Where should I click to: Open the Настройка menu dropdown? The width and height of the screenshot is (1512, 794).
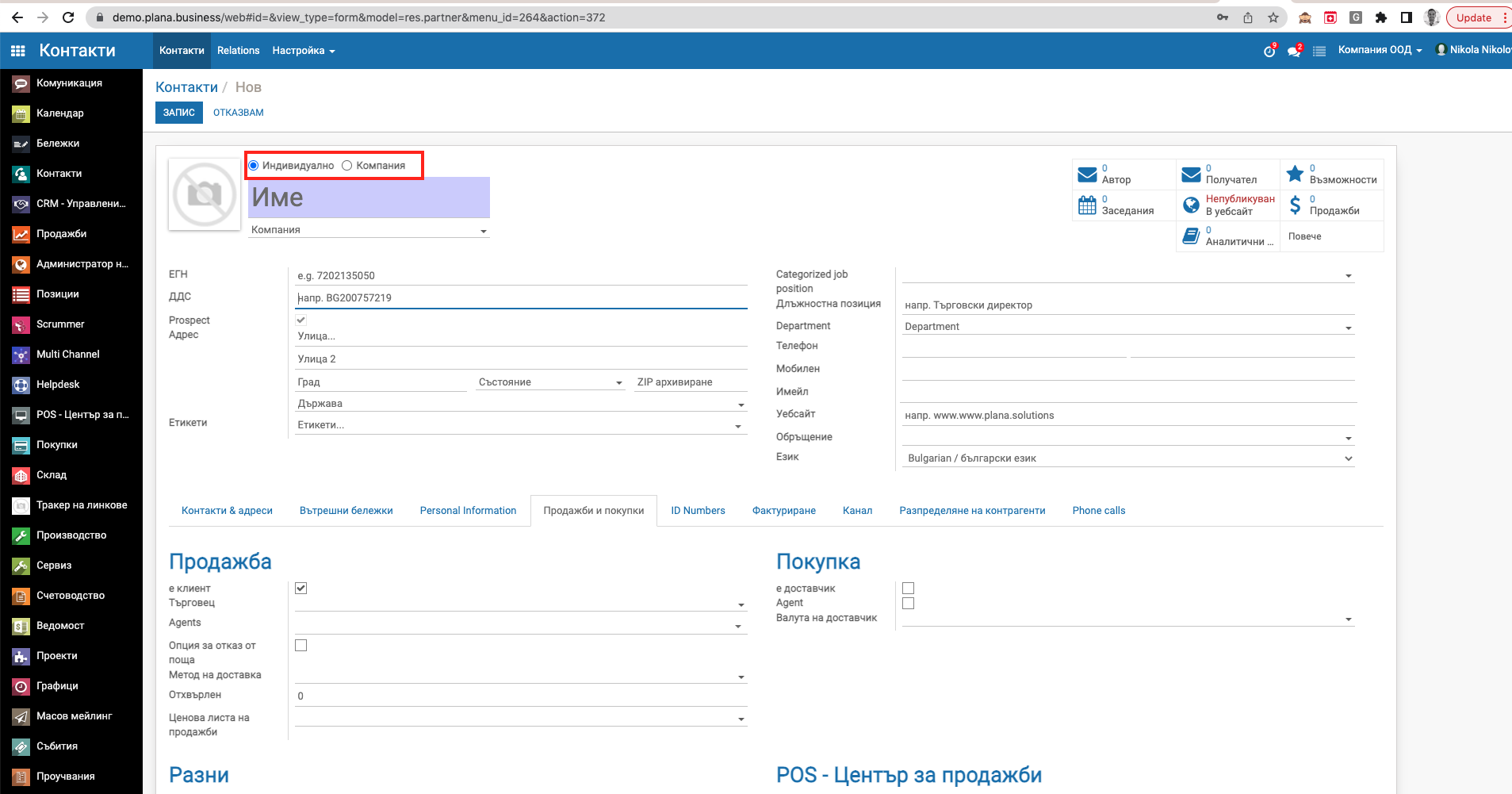pos(304,51)
